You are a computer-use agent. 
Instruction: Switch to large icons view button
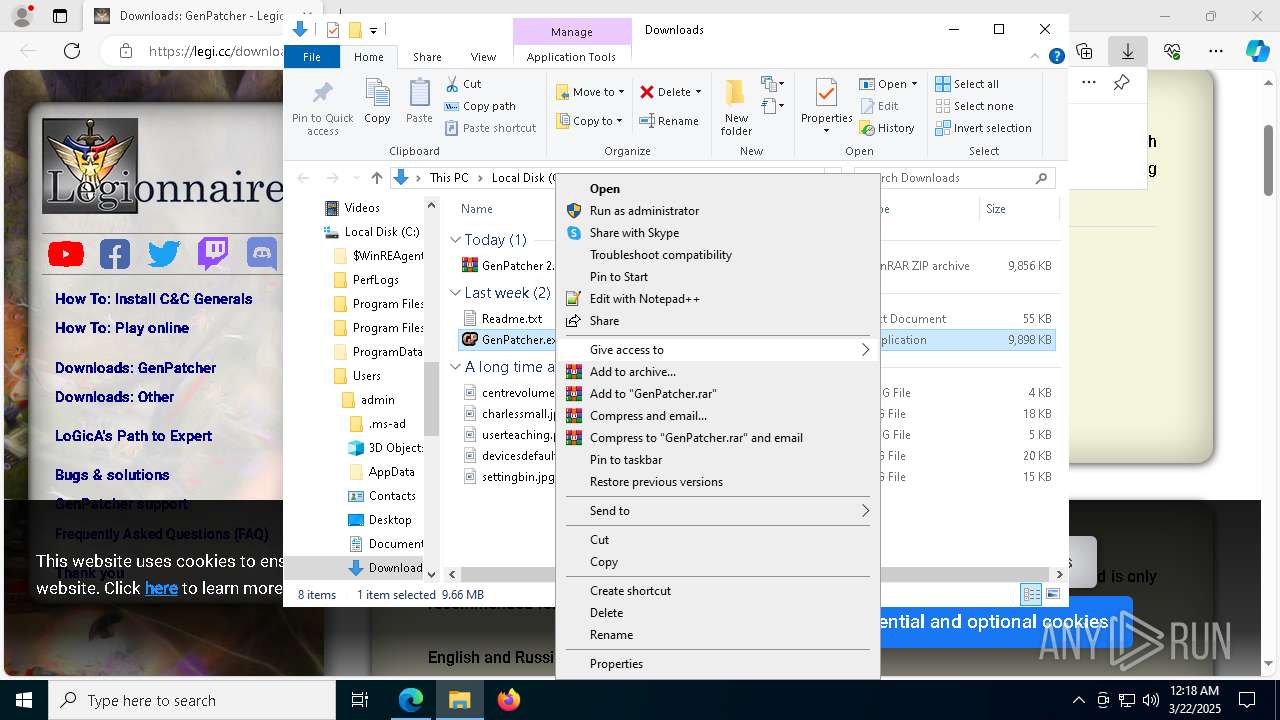(1053, 595)
